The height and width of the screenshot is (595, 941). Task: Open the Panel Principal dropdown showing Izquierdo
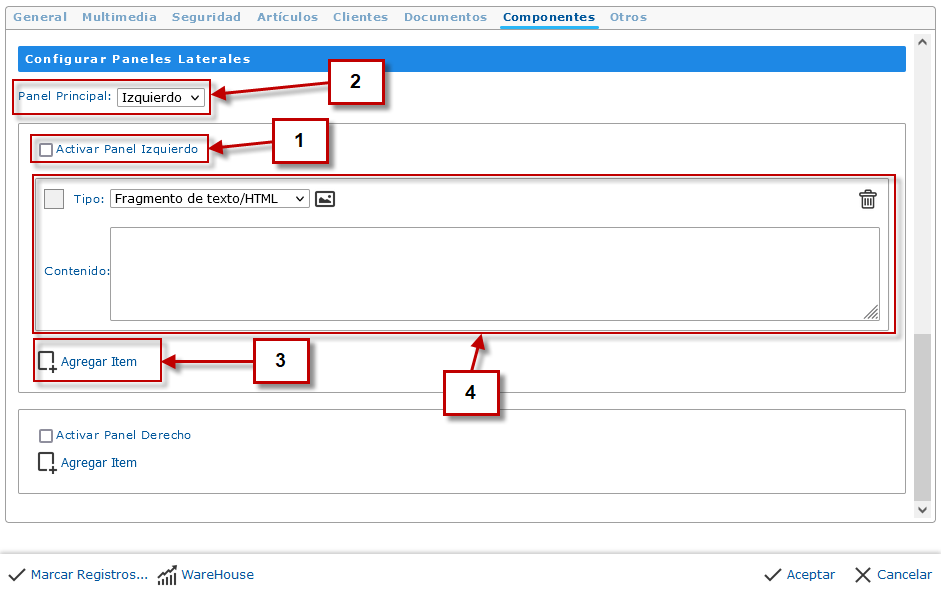[x=161, y=97]
